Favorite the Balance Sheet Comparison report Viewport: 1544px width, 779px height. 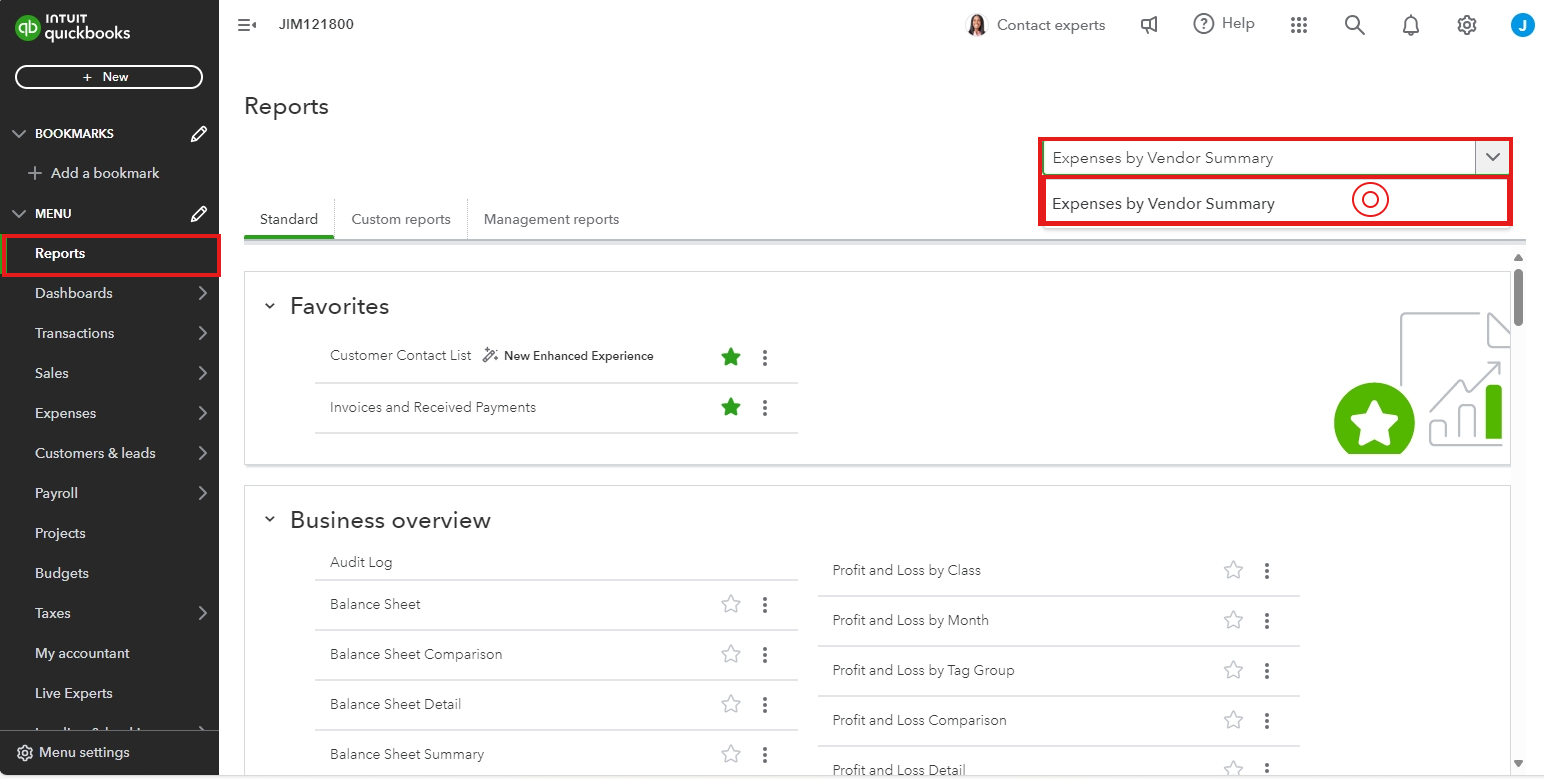tap(731, 654)
